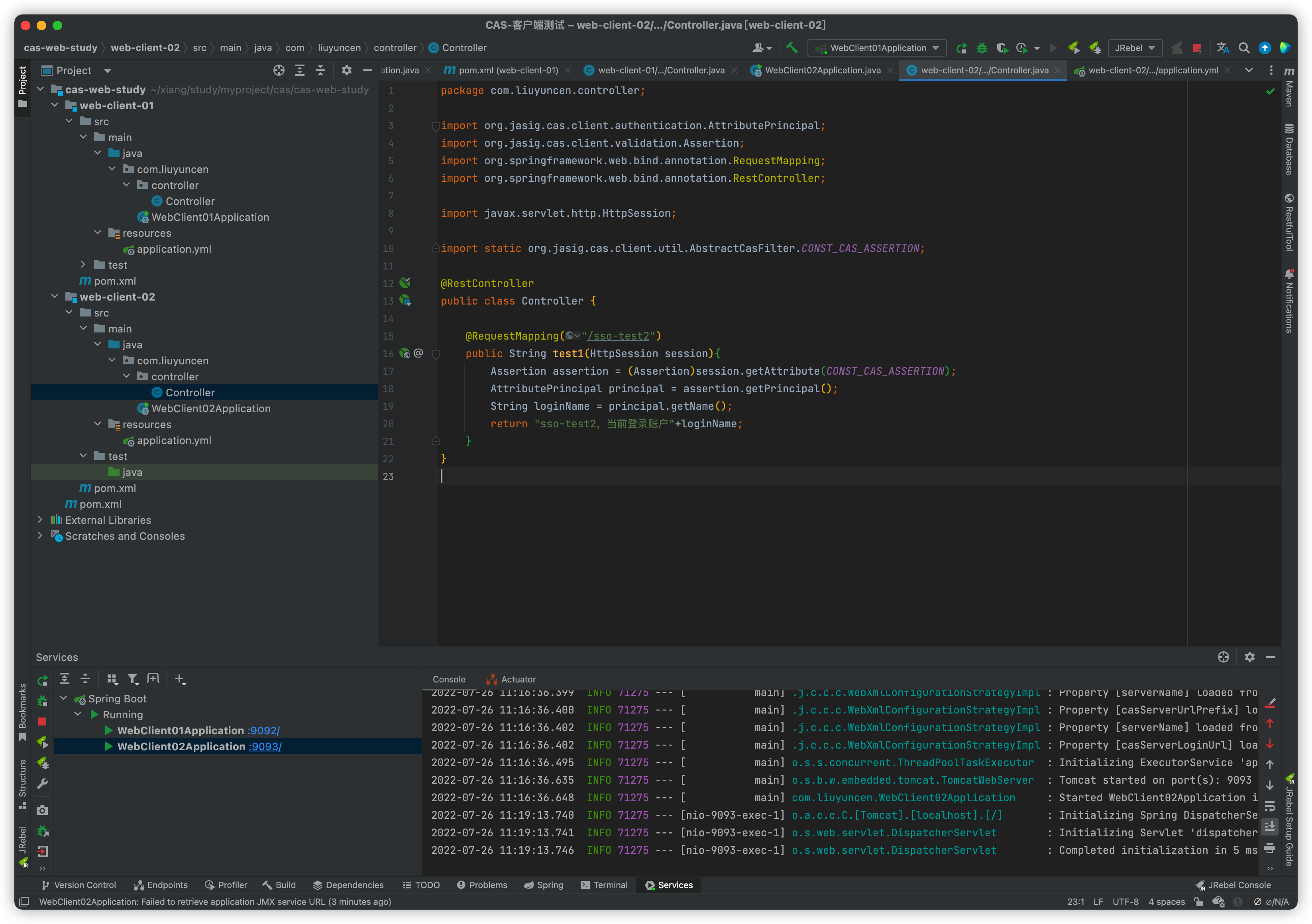Click the Select Opened File crosshair icon
The height and width of the screenshot is (924, 1312).
tap(279, 70)
